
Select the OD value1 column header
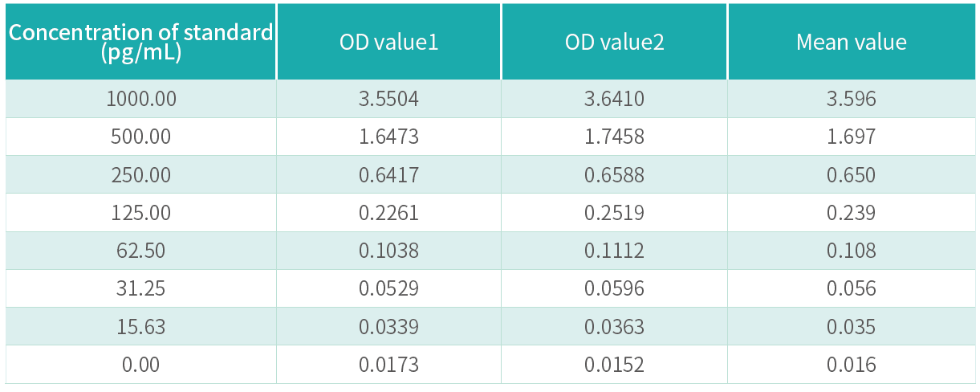click(389, 42)
